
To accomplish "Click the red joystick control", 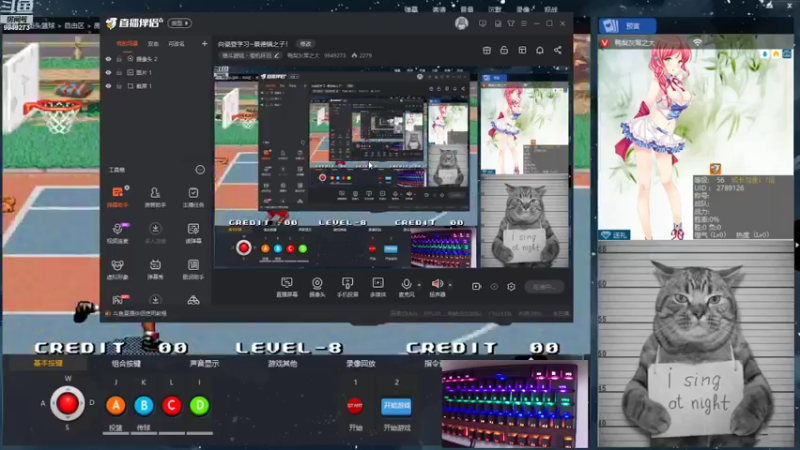I will point(67,404).
